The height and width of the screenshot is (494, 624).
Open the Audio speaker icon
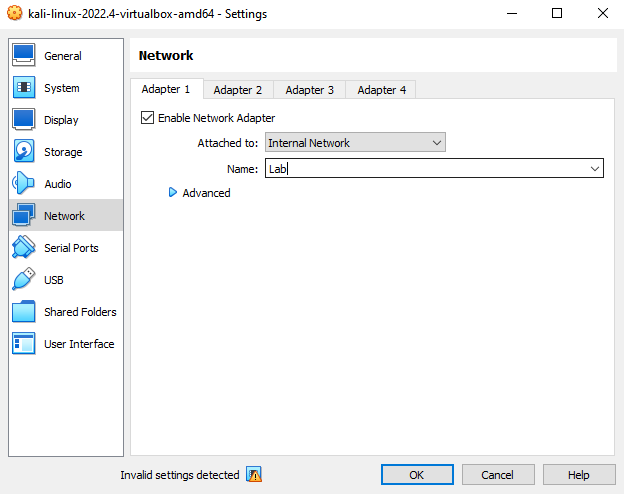point(24,184)
